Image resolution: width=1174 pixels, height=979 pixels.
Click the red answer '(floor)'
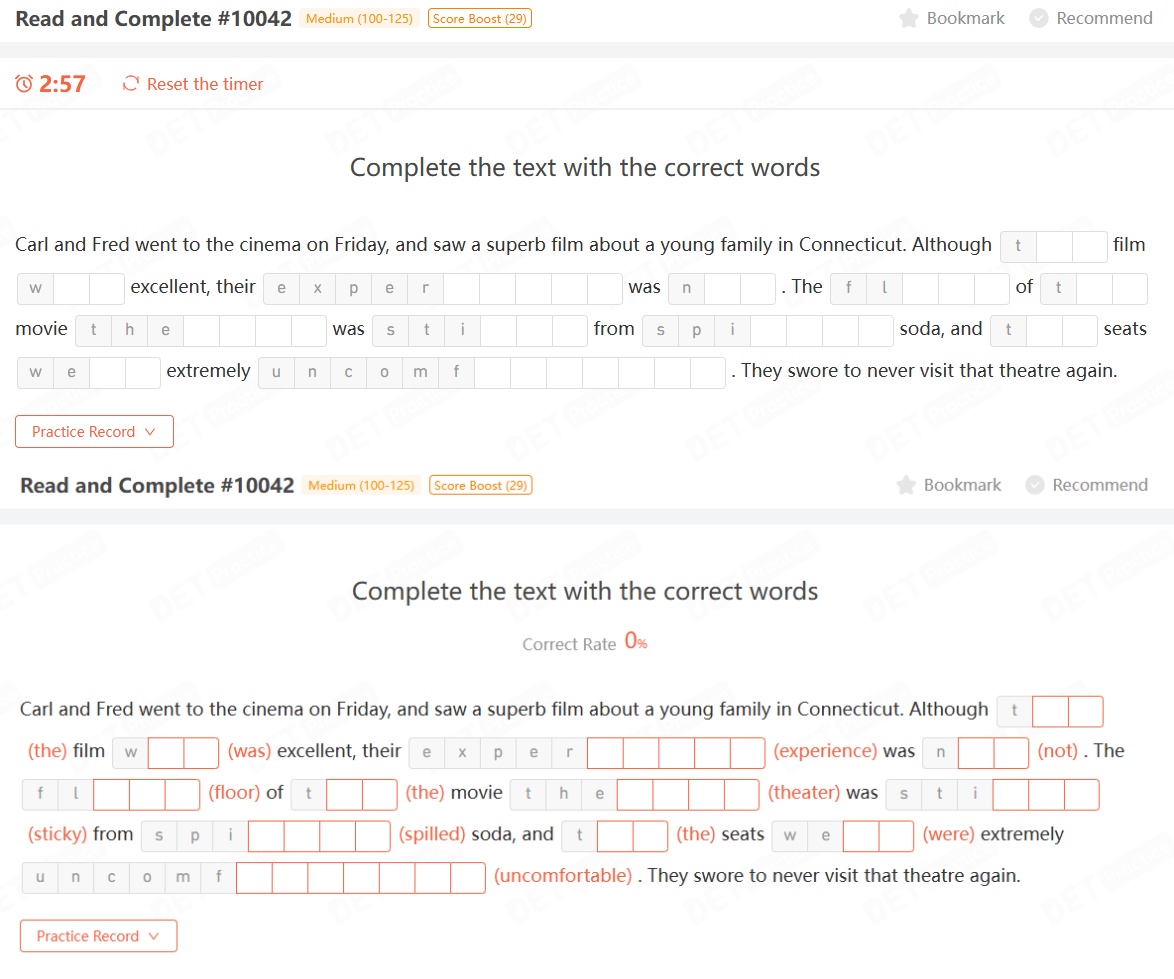pos(234,793)
